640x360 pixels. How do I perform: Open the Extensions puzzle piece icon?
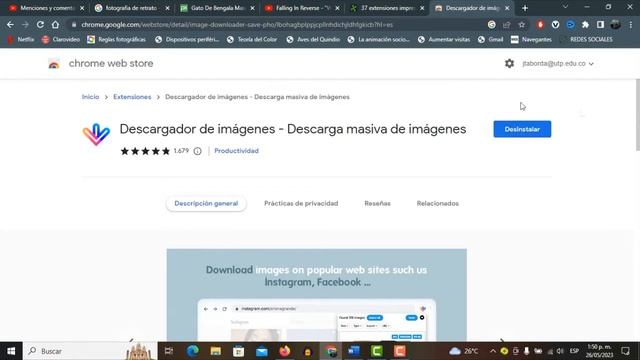click(x=585, y=25)
